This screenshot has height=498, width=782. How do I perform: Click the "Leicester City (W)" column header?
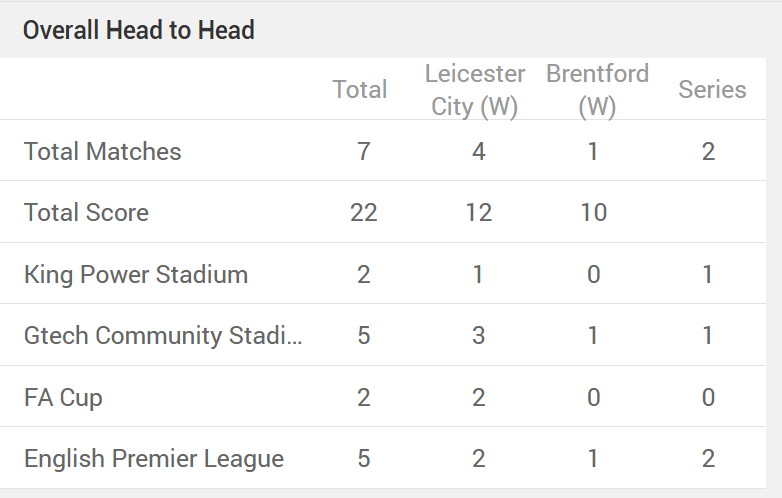click(x=475, y=90)
